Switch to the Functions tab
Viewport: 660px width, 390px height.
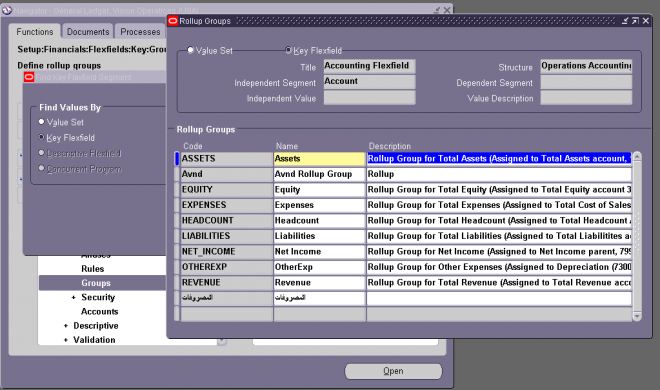click(35, 32)
